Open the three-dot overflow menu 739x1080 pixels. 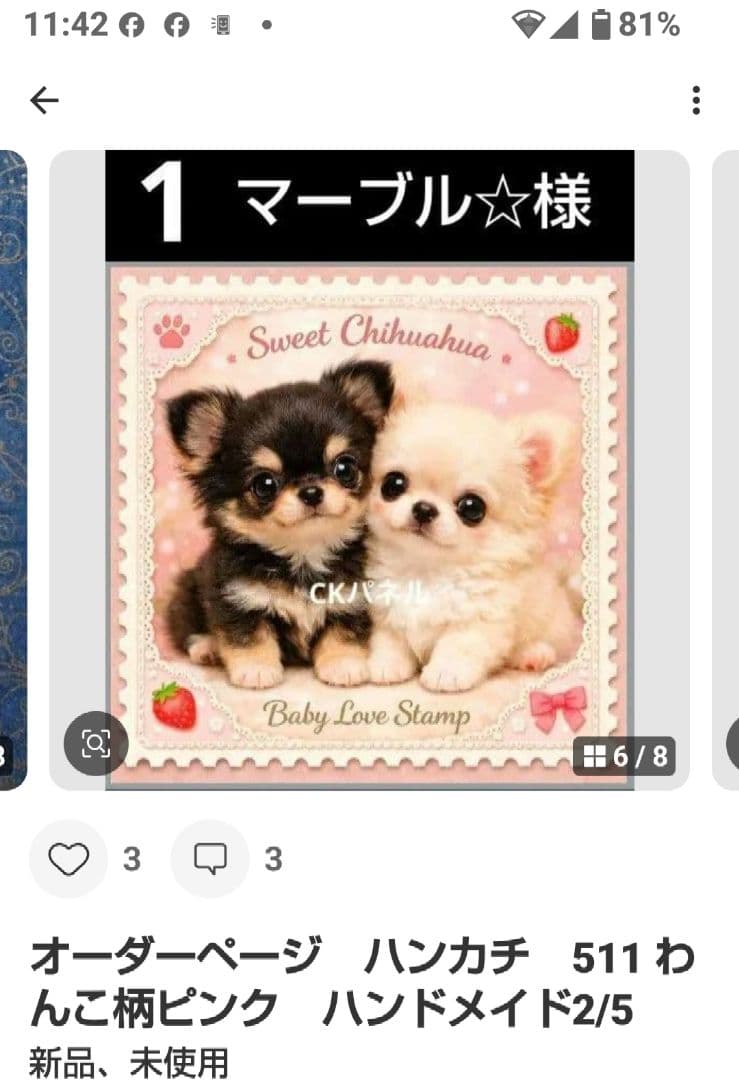(696, 101)
